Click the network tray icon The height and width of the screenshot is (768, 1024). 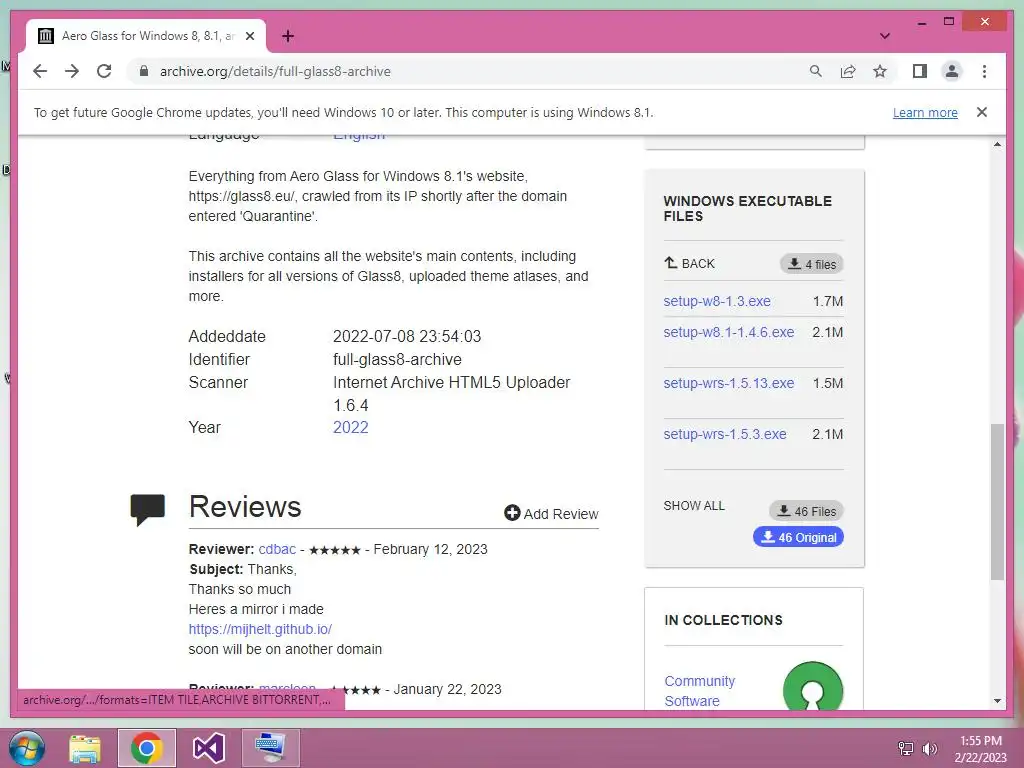point(906,748)
